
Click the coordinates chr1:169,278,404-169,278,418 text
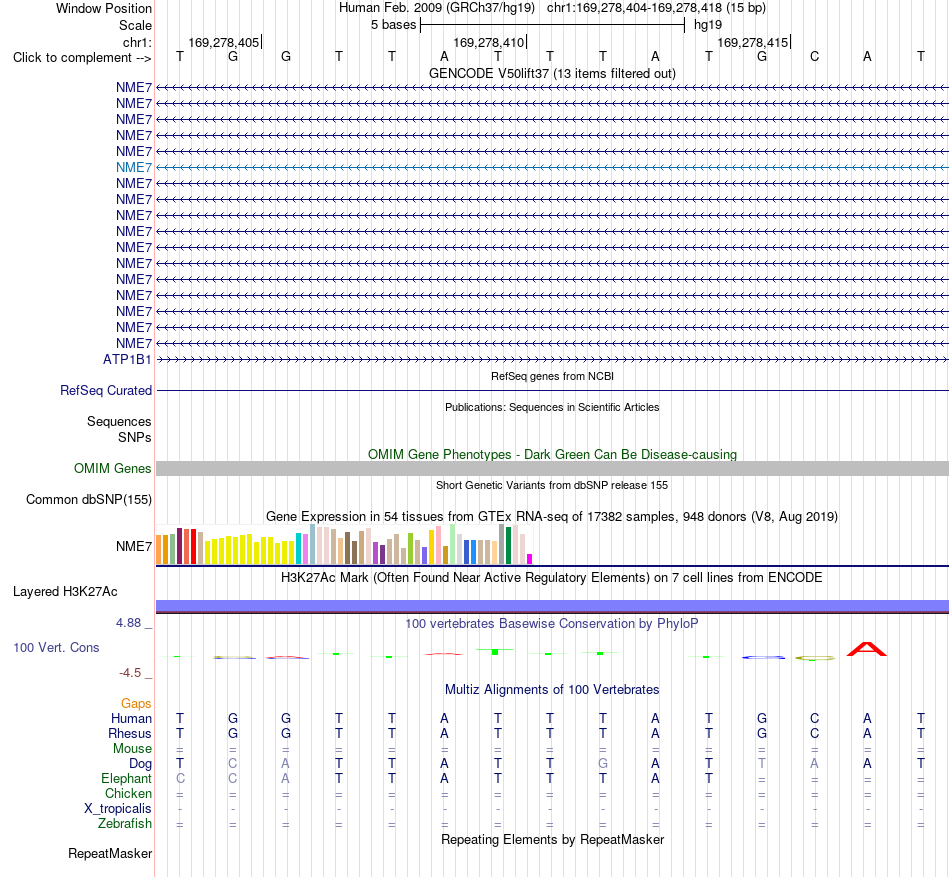(x=656, y=8)
